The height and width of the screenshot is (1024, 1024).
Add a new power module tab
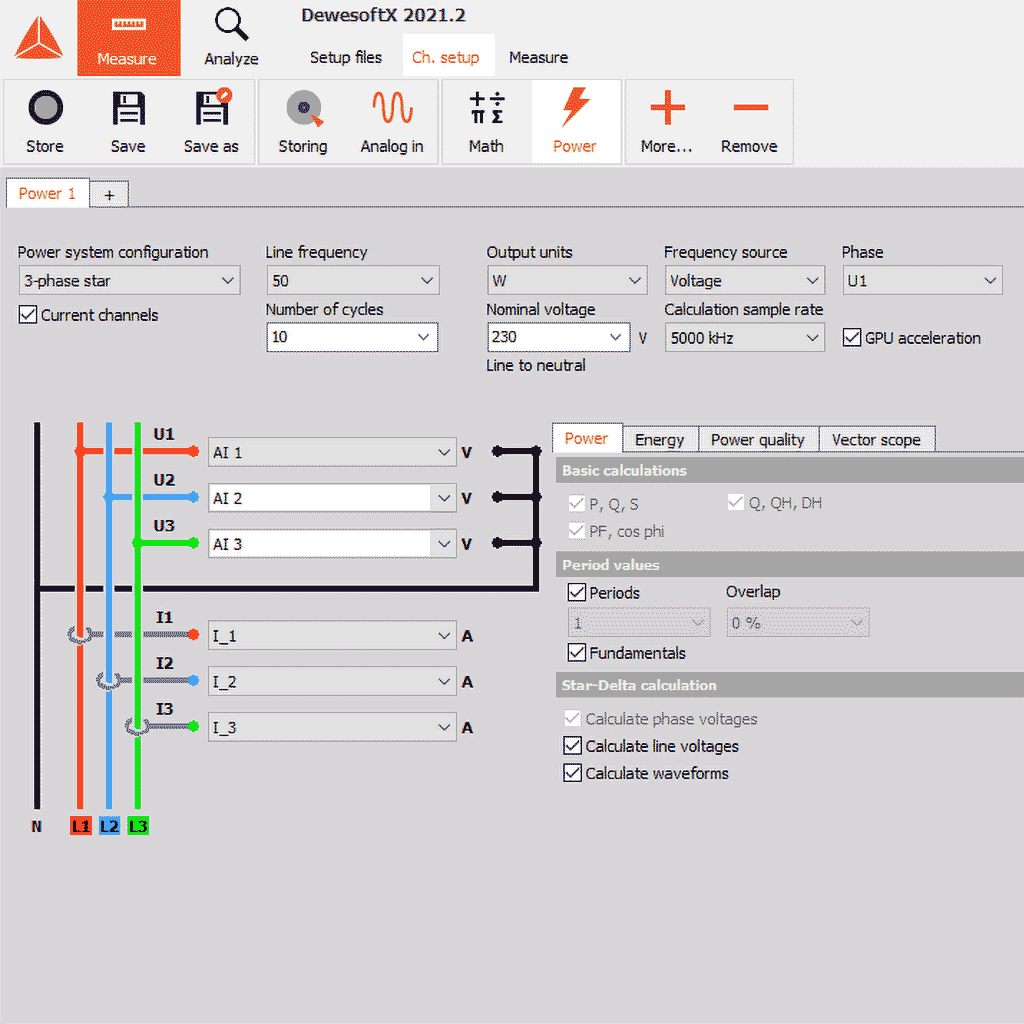[109, 195]
